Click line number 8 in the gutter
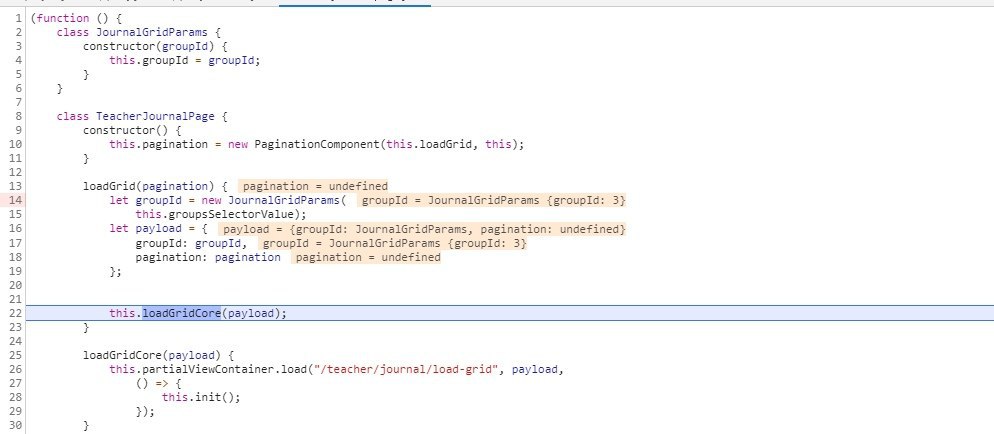The height and width of the screenshot is (434, 994). tap(19, 116)
